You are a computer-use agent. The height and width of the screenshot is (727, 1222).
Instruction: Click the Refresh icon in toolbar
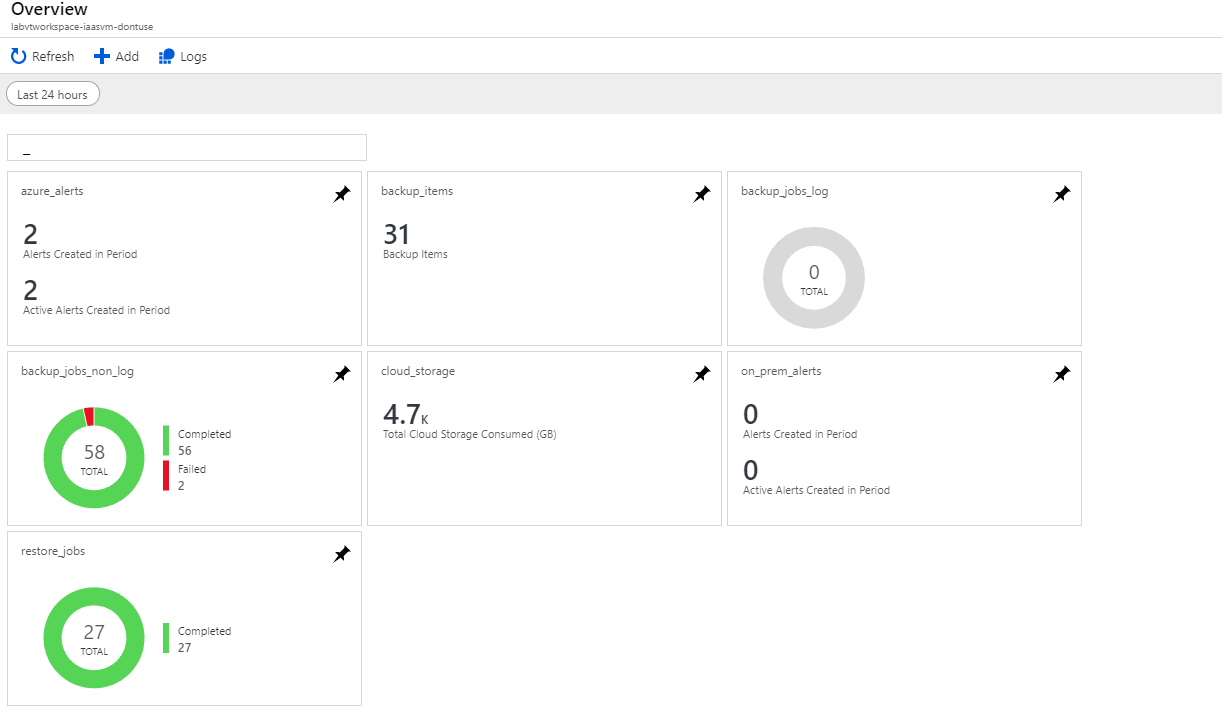point(18,56)
